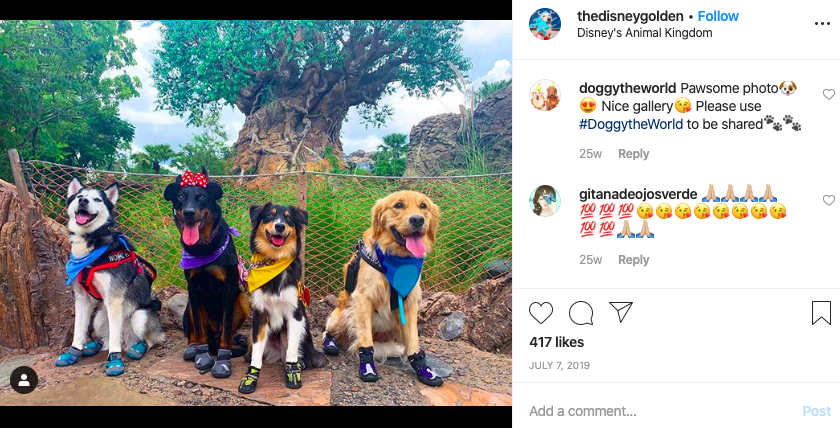View gitanadeojosverde avatar profile
840x428 pixels.
coord(545,201)
